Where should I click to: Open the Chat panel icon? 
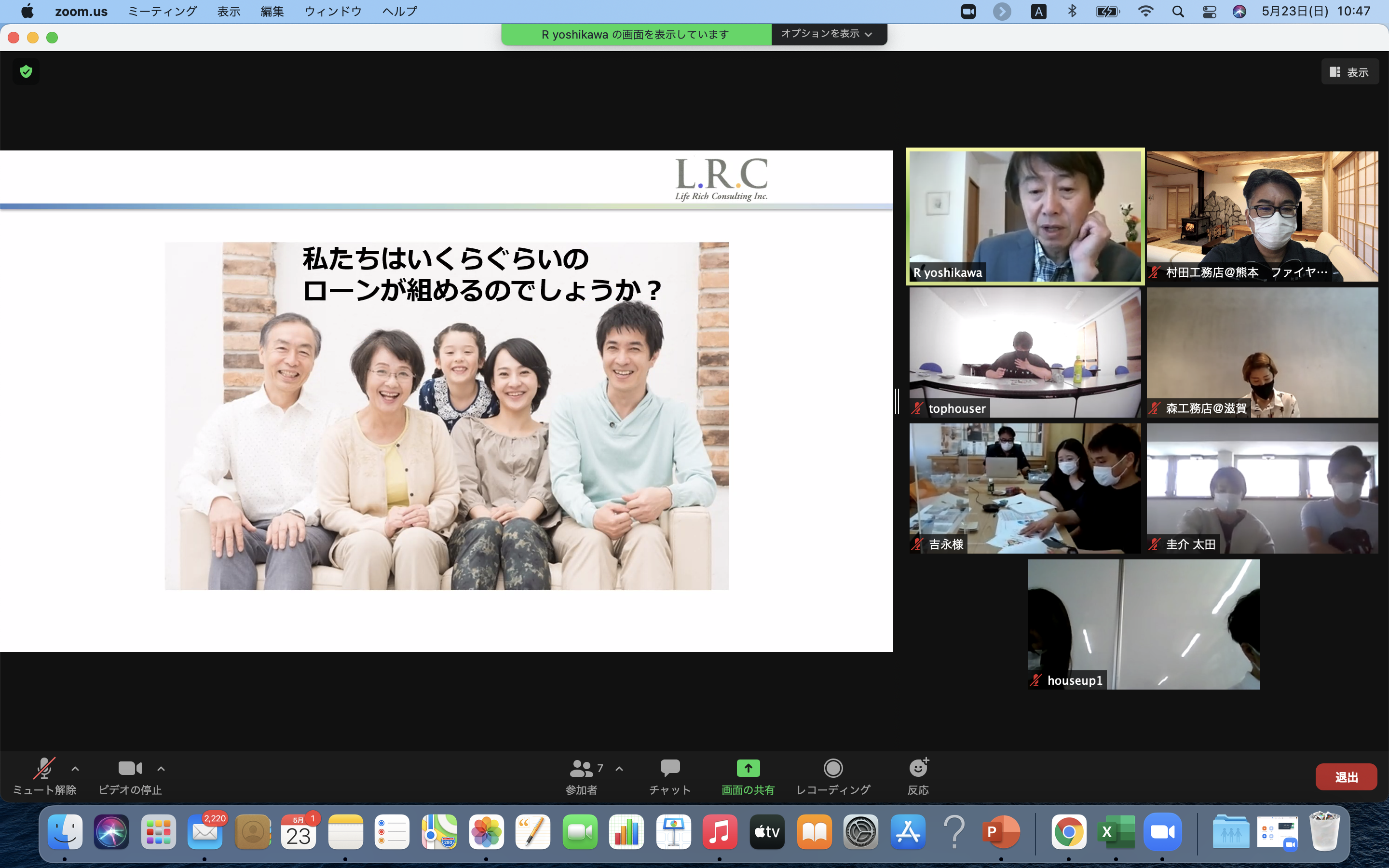tap(670, 768)
